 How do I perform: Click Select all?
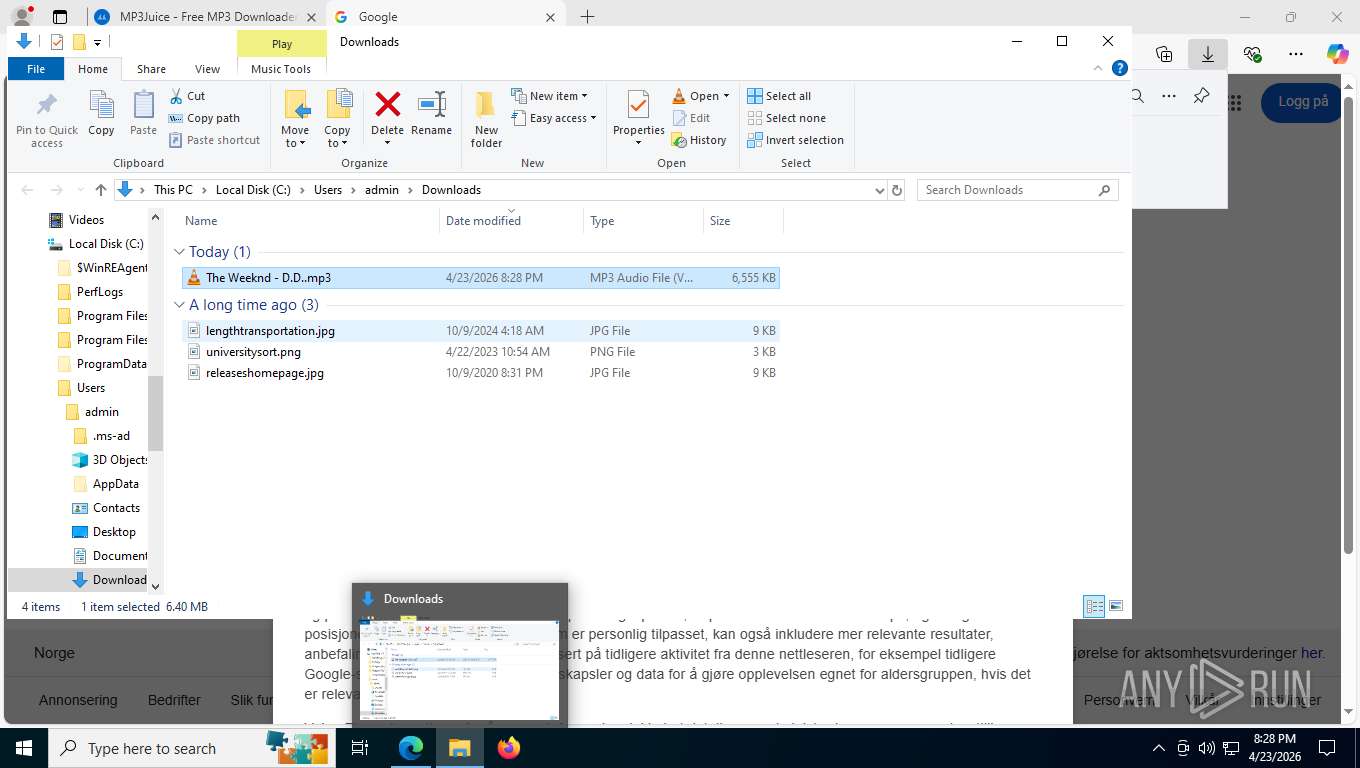[779, 96]
